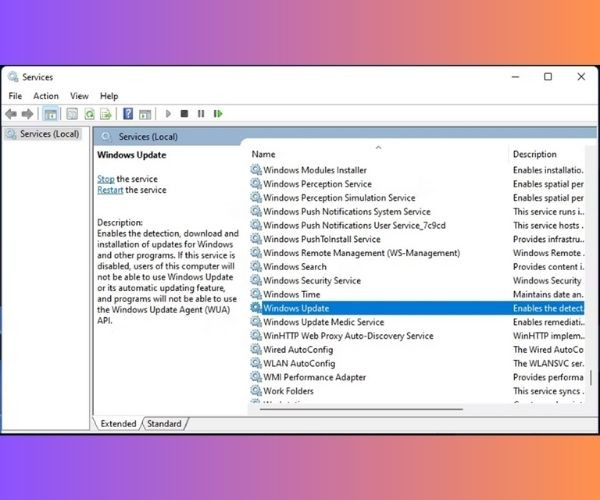The width and height of the screenshot is (600, 500).
Task: Open the Properties toolbar icon
Action: (x=72, y=114)
